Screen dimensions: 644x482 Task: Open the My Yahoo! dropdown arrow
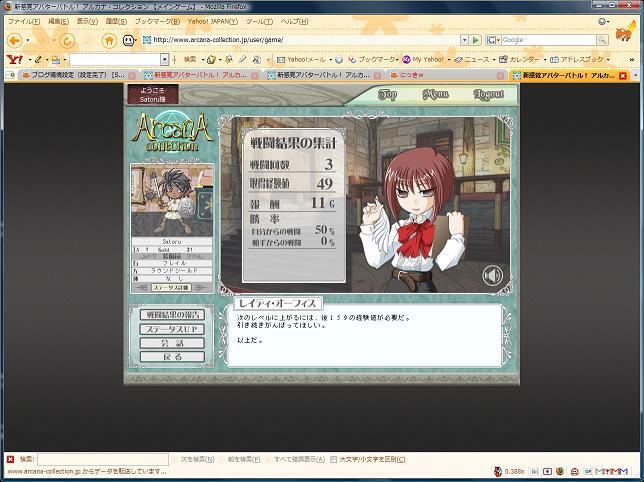(448, 60)
